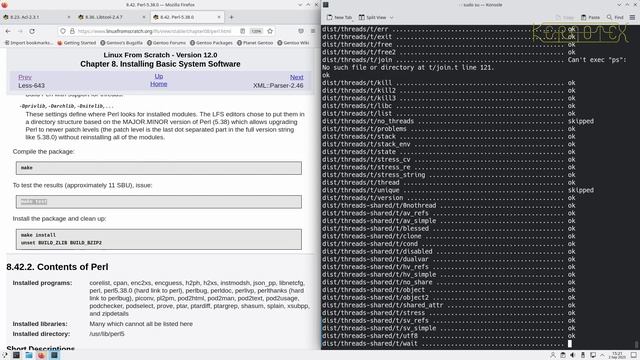Follow the Up navigation link
The width and height of the screenshot is (640, 360).
coord(158,76)
